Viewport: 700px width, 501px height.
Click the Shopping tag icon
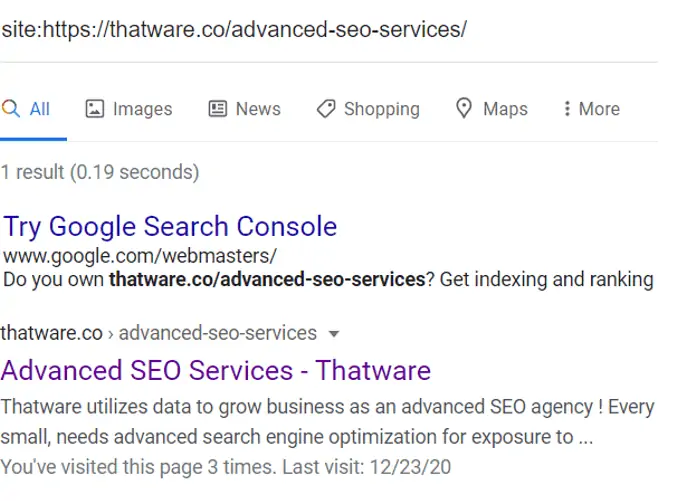pos(326,109)
